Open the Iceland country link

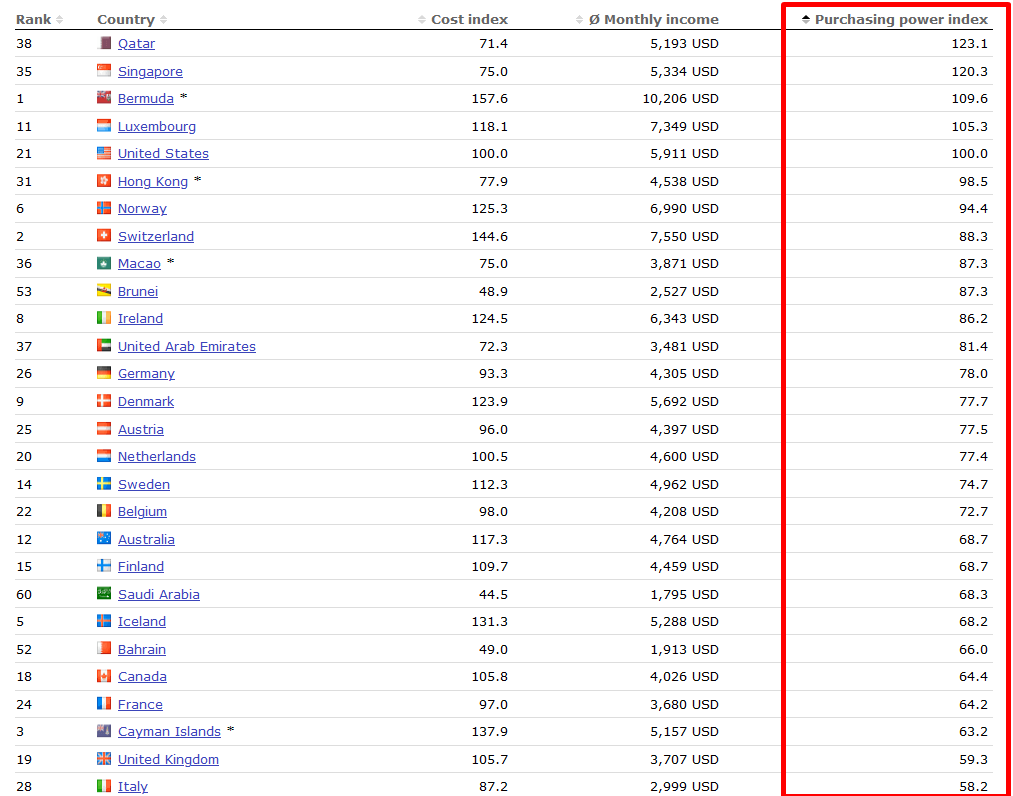(x=141, y=621)
